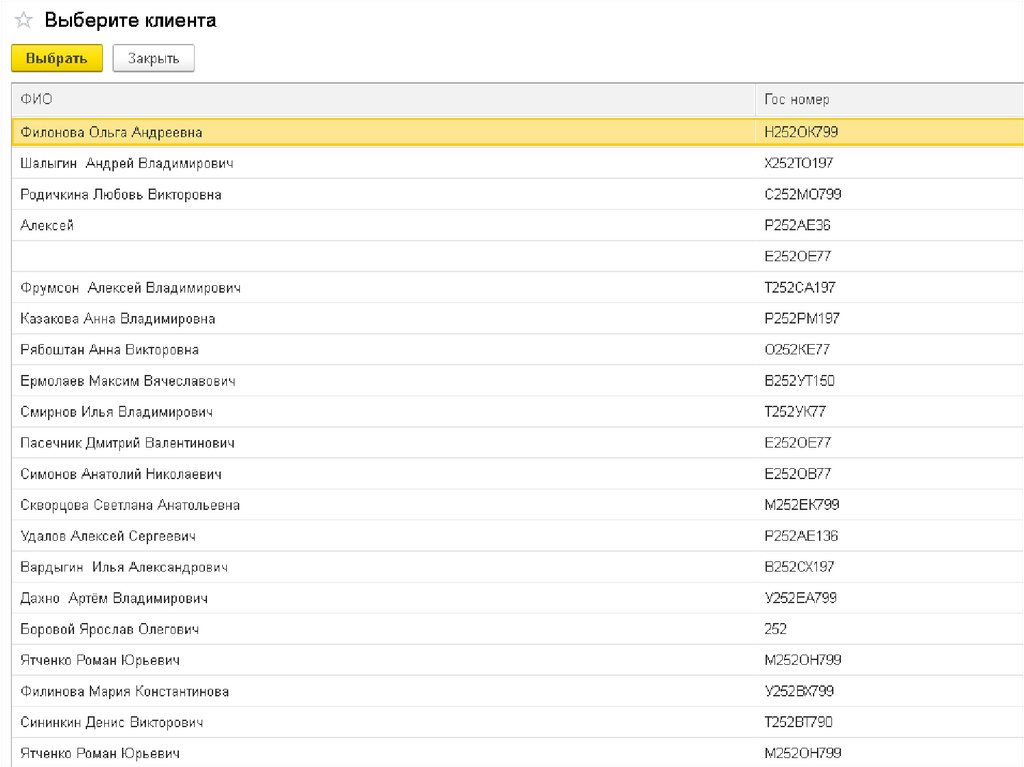Choose Филинова Мария Константинова row

pyautogui.click(x=124, y=691)
